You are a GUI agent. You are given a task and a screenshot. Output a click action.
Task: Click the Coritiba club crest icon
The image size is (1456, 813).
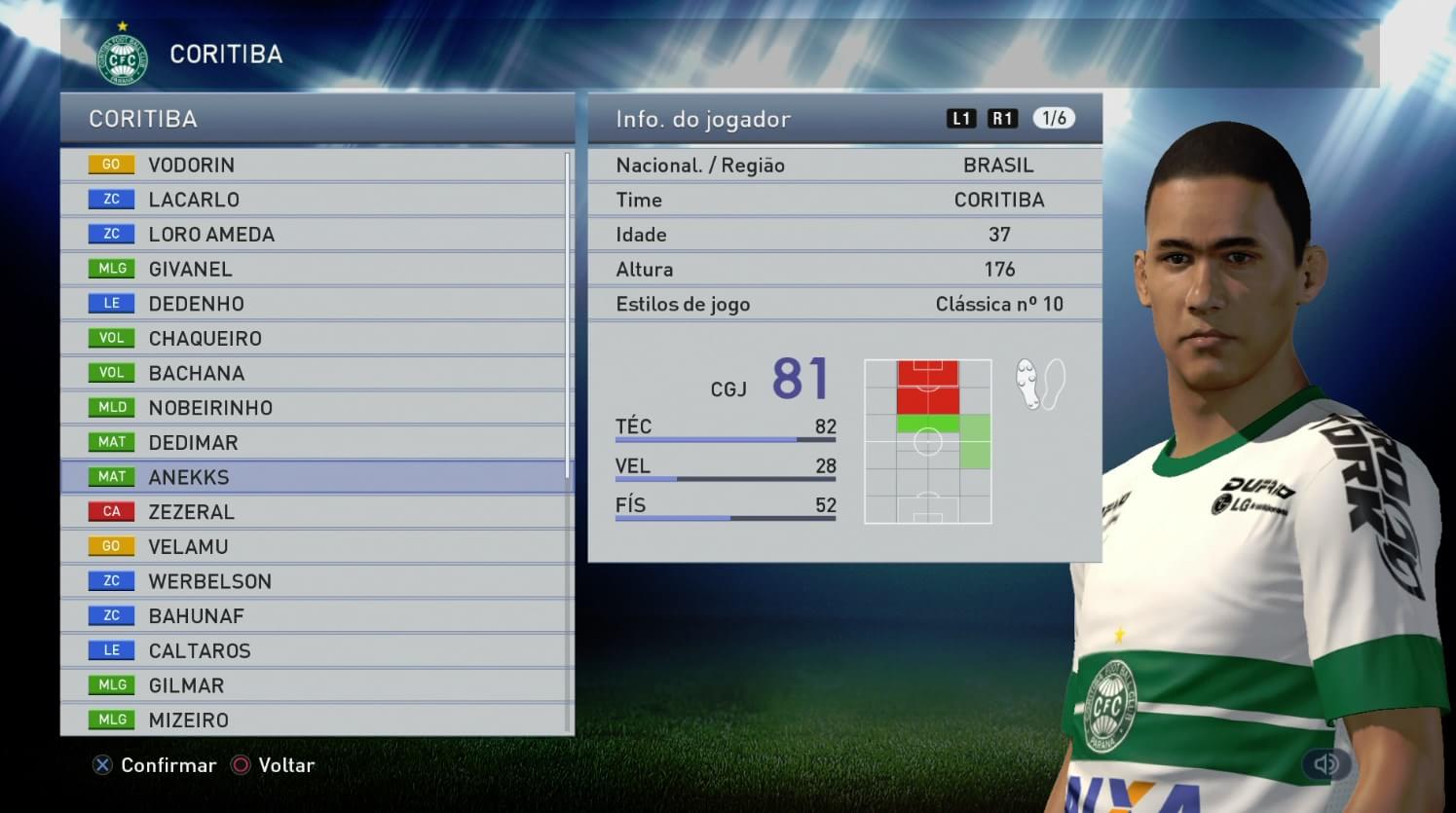(x=123, y=55)
